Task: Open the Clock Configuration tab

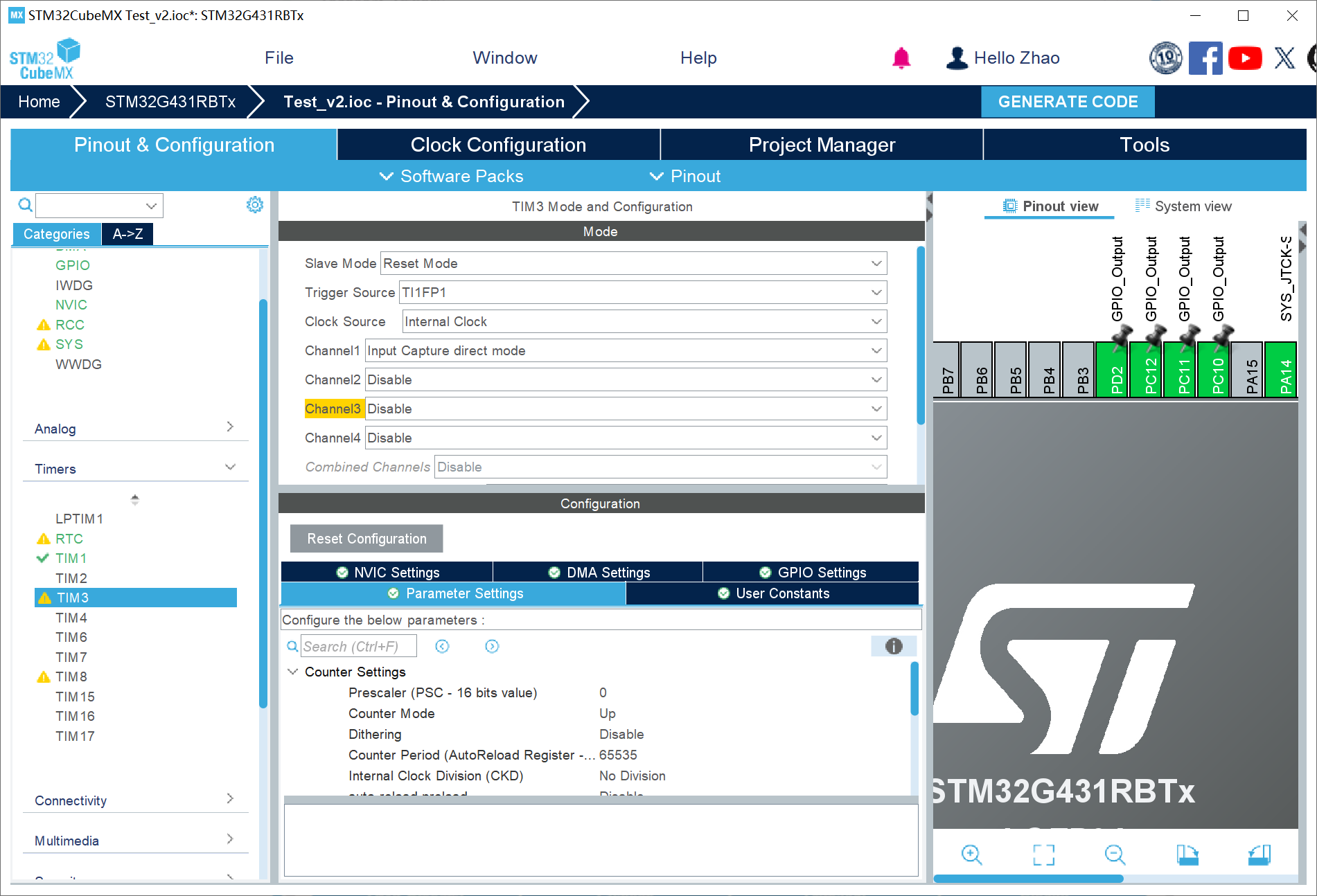Action: [x=498, y=145]
